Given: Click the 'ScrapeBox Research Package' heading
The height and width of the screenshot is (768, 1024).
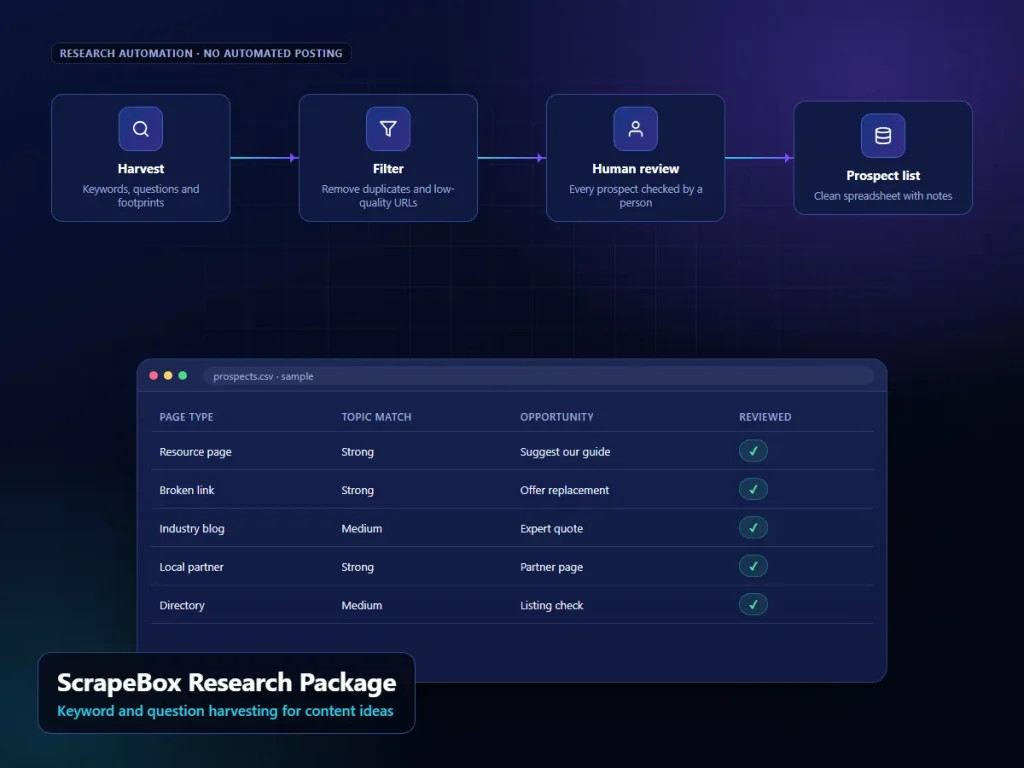Looking at the screenshot, I should coord(227,682).
